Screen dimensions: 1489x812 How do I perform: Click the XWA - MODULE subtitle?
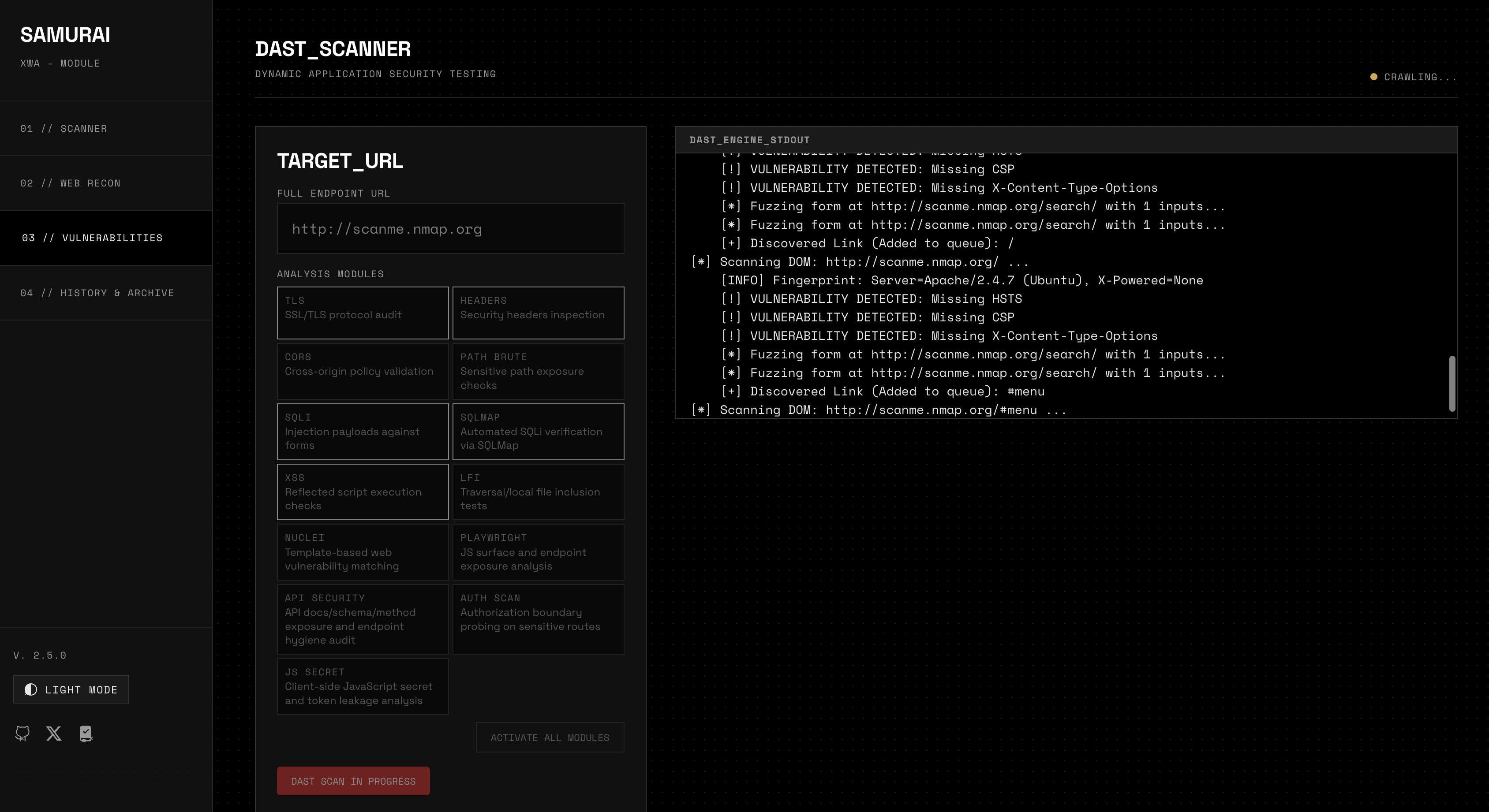click(60, 63)
